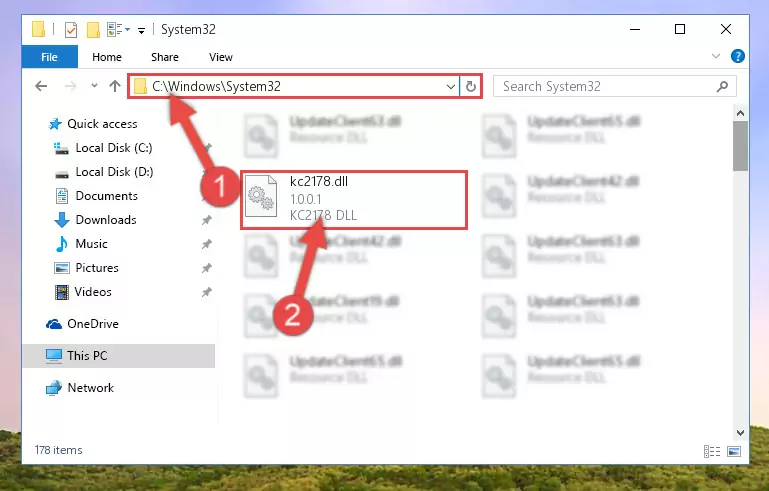The width and height of the screenshot is (769, 491).
Task: Open Local Disk (C:)
Action: click(114, 148)
